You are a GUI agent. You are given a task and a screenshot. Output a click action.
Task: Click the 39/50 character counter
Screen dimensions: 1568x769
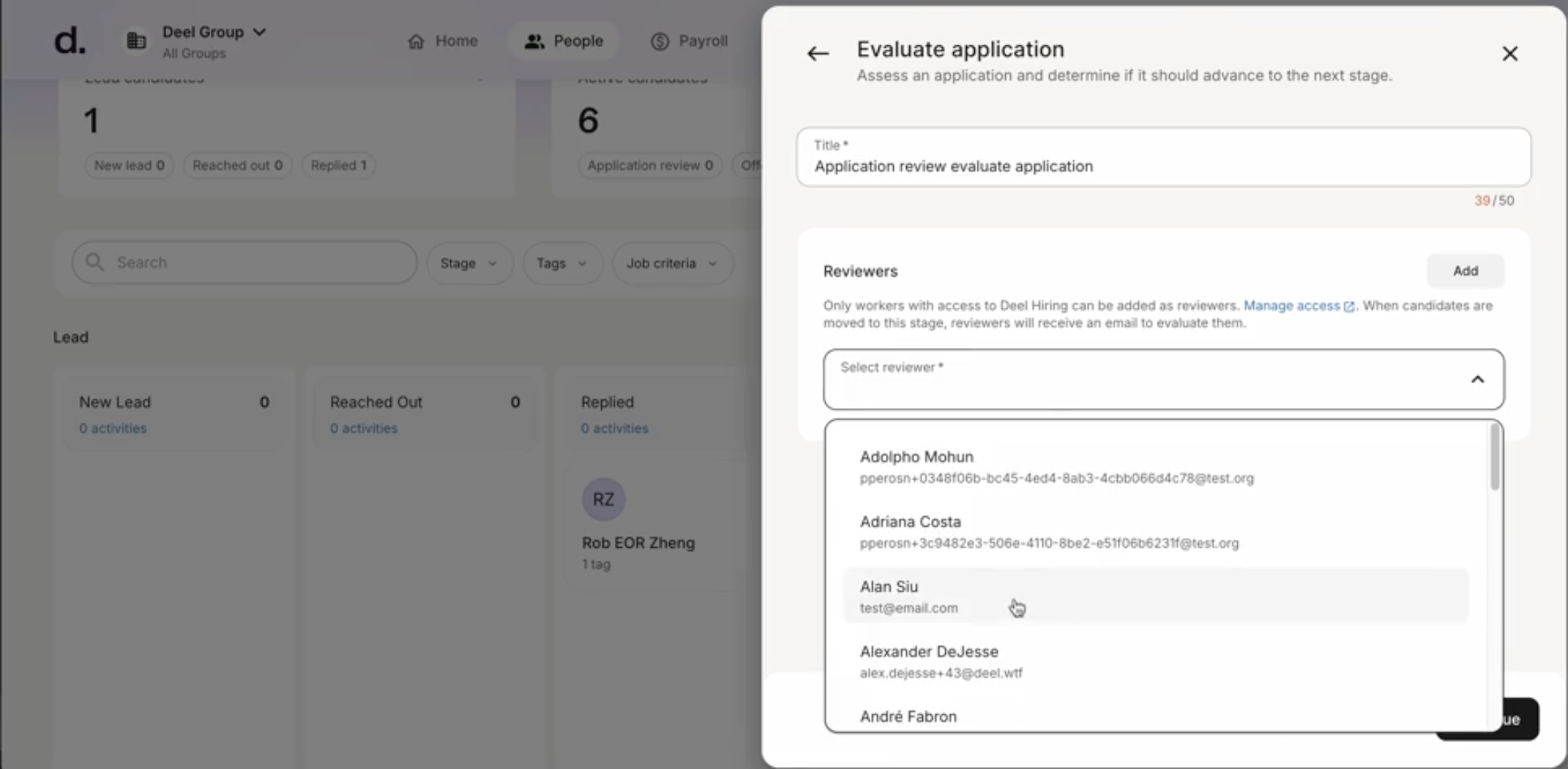pyautogui.click(x=1494, y=201)
